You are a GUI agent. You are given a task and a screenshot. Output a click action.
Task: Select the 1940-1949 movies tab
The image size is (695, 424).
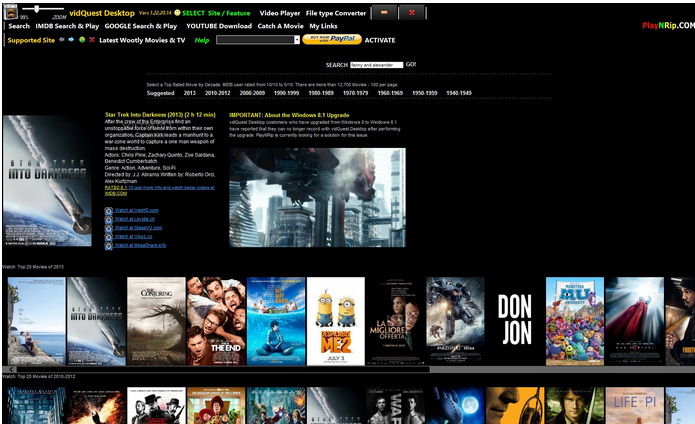459,93
